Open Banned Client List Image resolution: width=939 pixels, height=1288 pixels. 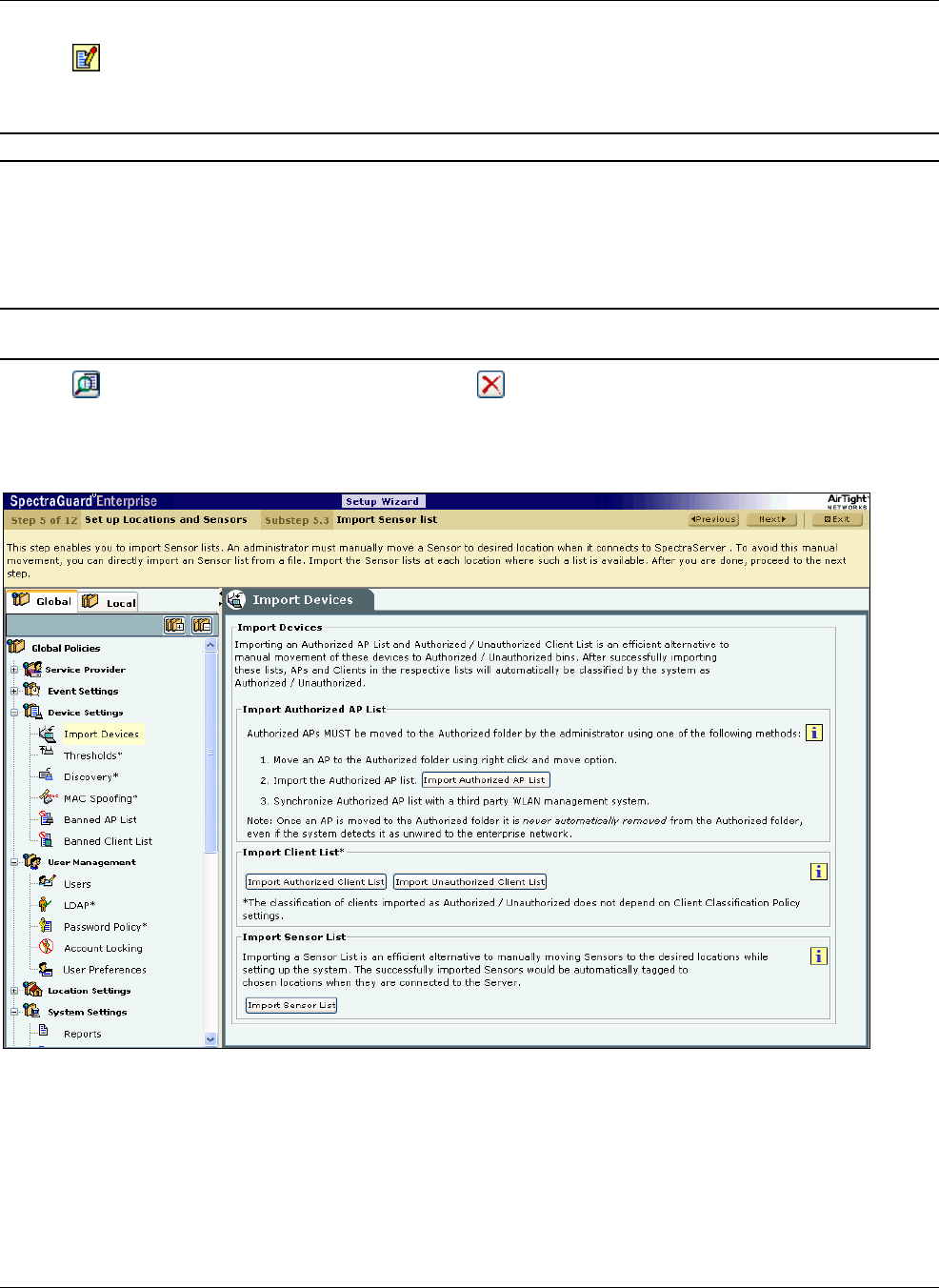(x=108, y=841)
